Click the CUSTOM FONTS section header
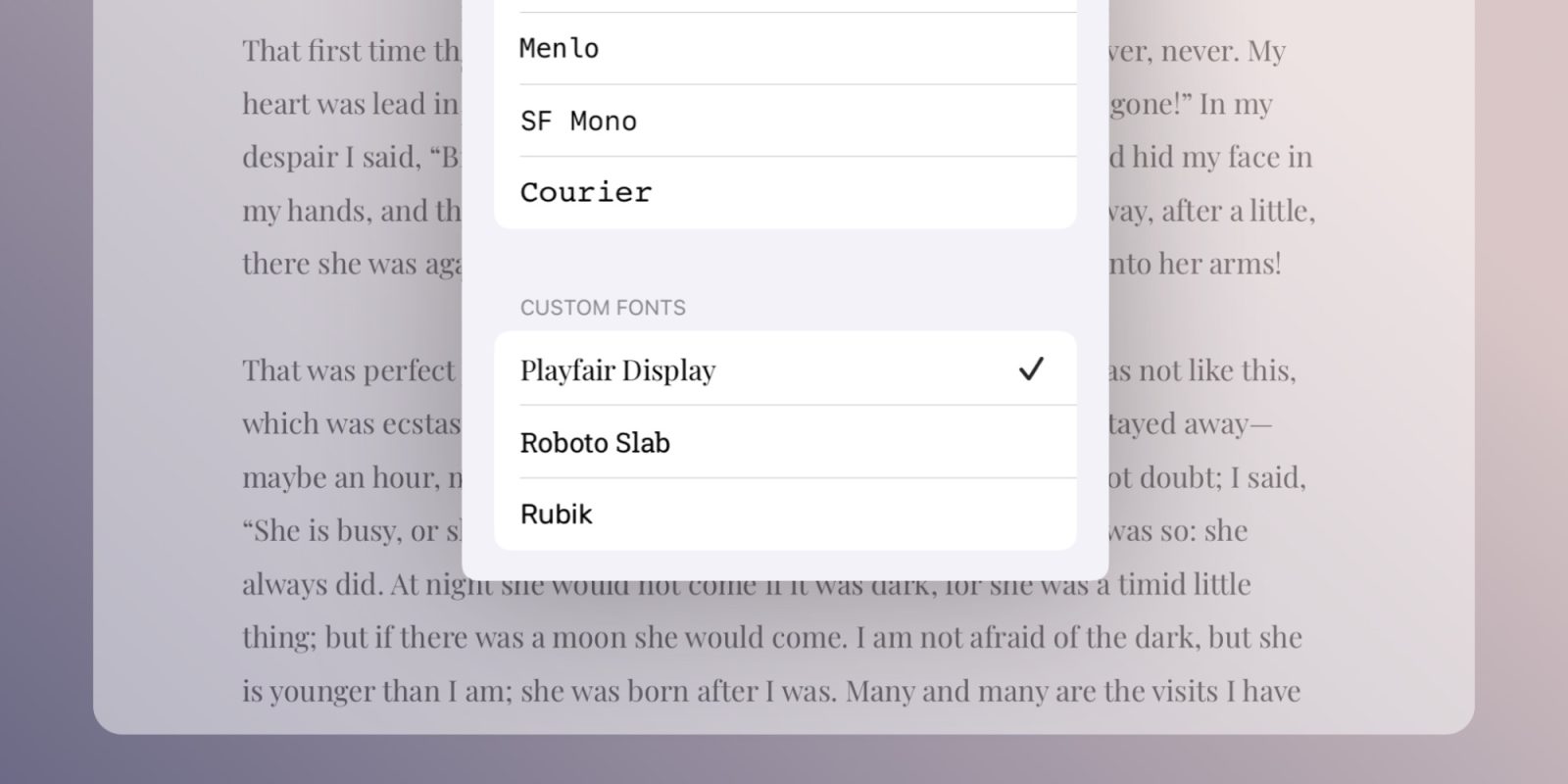1568x784 pixels. (603, 308)
